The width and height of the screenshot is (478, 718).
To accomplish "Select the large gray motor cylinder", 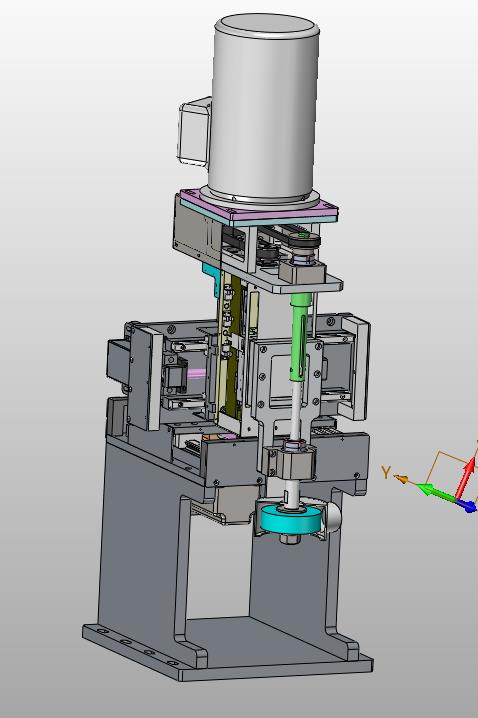I will click(264, 108).
